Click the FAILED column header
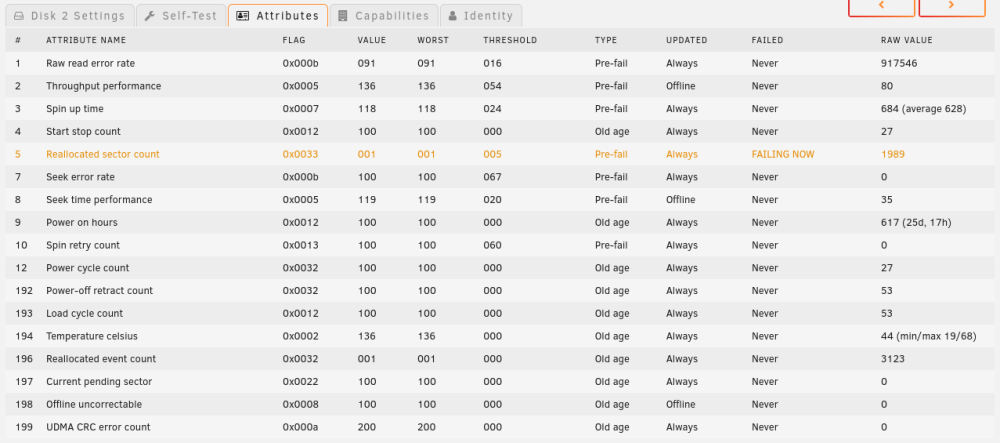The height and width of the screenshot is (443, 1000). pos(767,40)
